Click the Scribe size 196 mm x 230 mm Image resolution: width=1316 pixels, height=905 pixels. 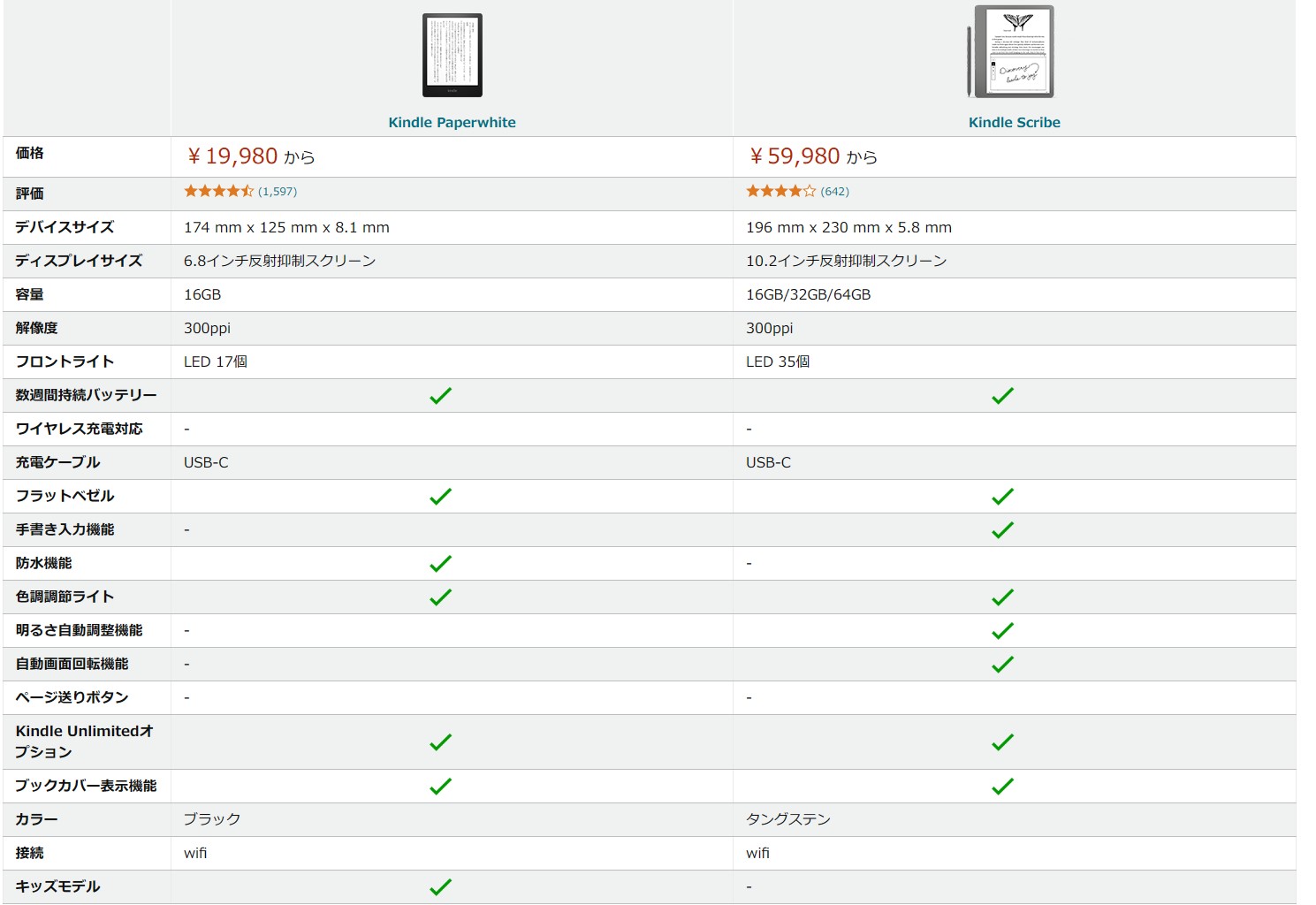pyautogui.click(x=848, y=227)
